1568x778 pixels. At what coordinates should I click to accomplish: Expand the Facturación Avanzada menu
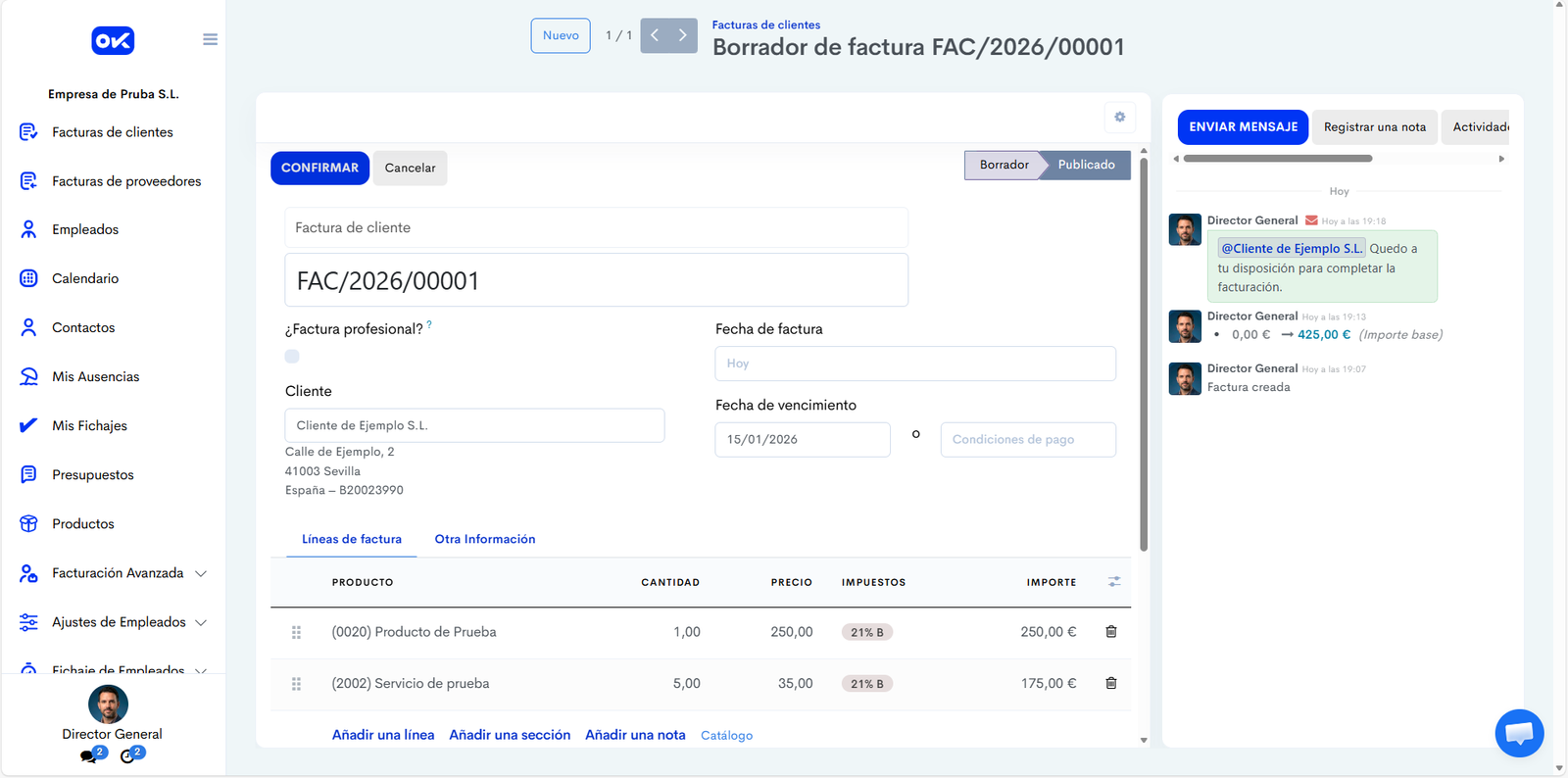click(201, 573)
